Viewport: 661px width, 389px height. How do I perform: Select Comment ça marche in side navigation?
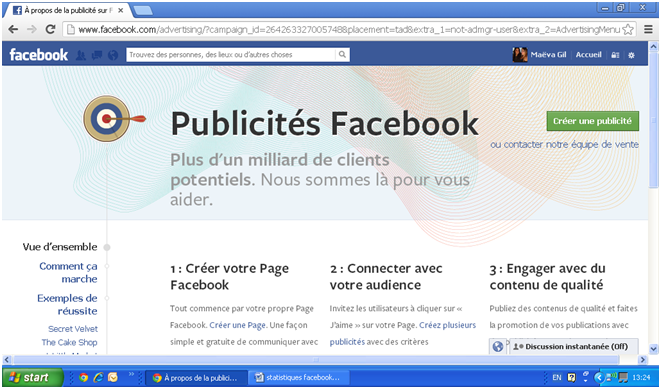pyautogui.click(x=68, y=273)
